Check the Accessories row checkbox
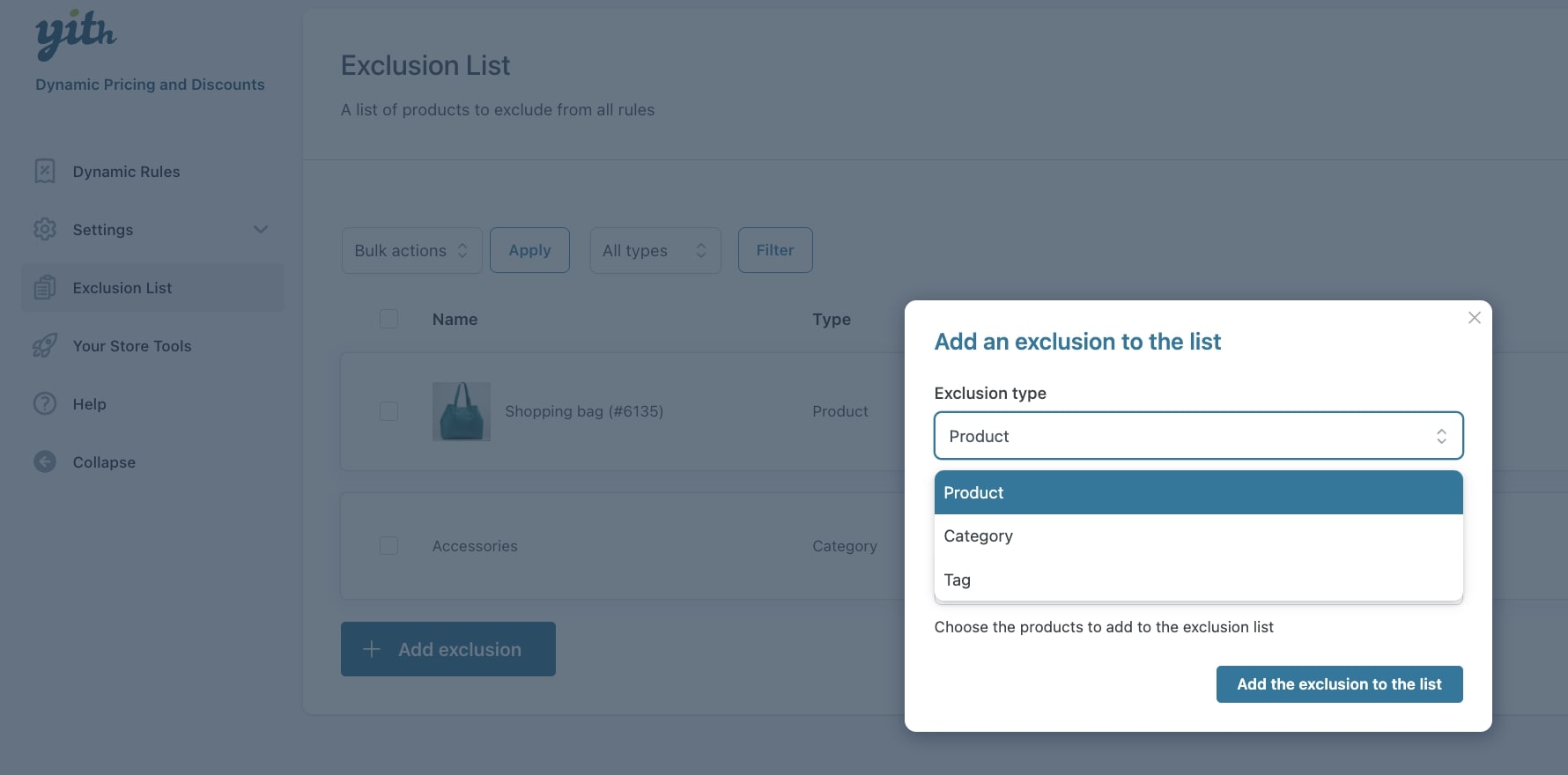 click(x=388, y=546)
